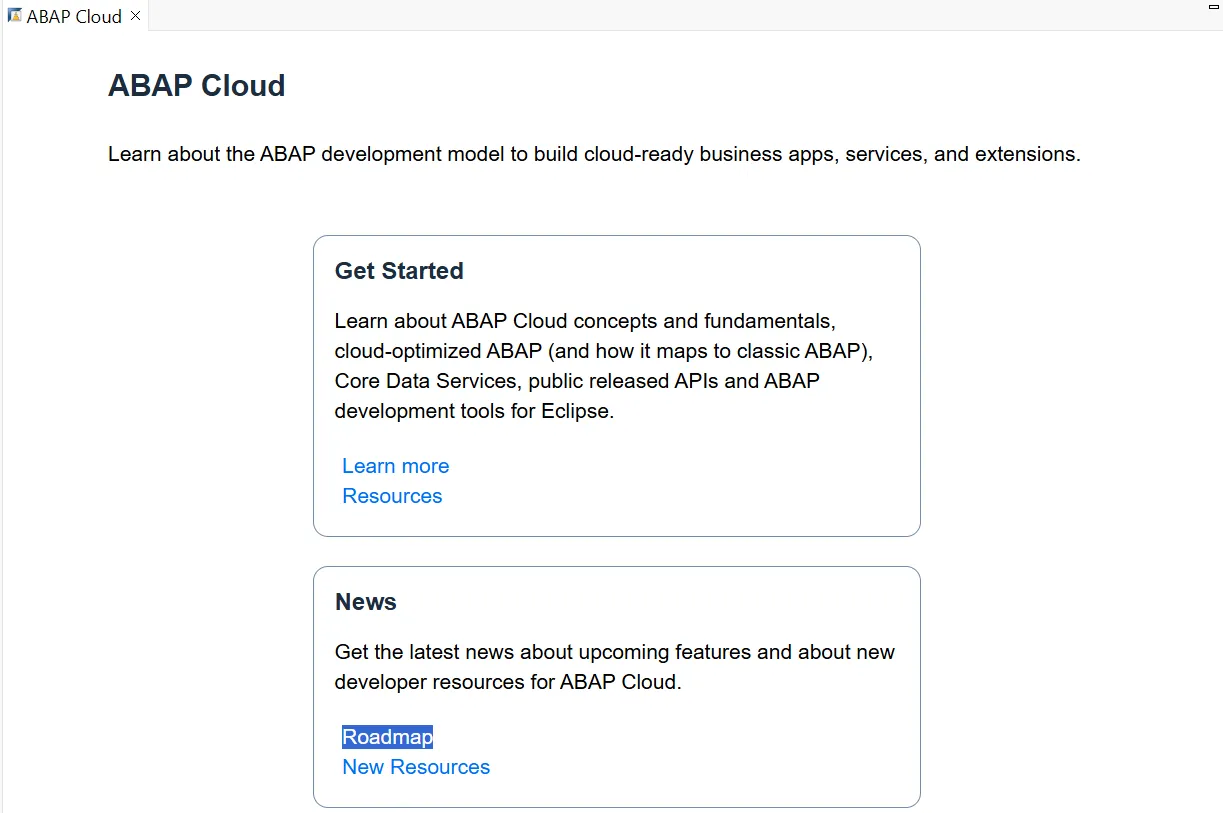Click 'developer resources for ABAP Cloud' text
Viewport: 1223px width, 813px height.
click(507, 682)
